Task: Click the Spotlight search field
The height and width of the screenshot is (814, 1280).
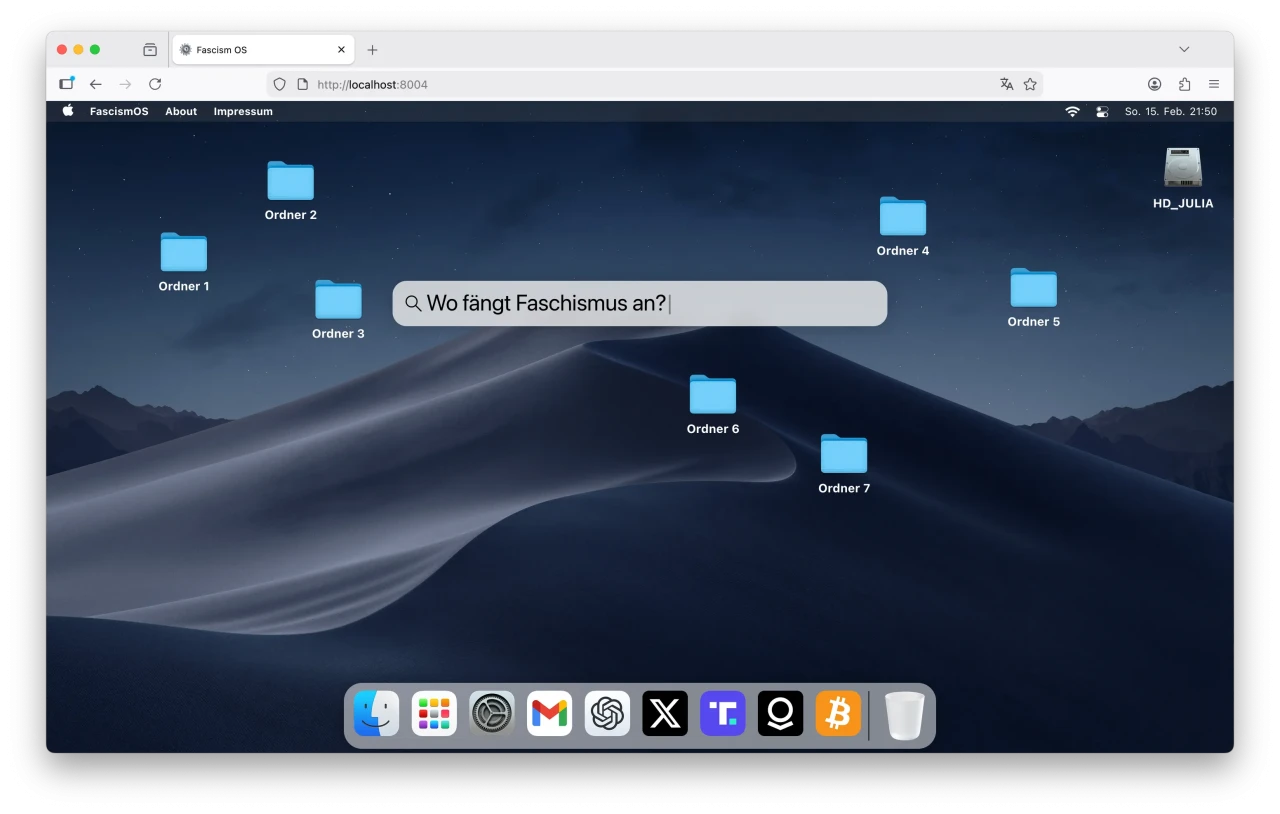Action: [640, 303]
